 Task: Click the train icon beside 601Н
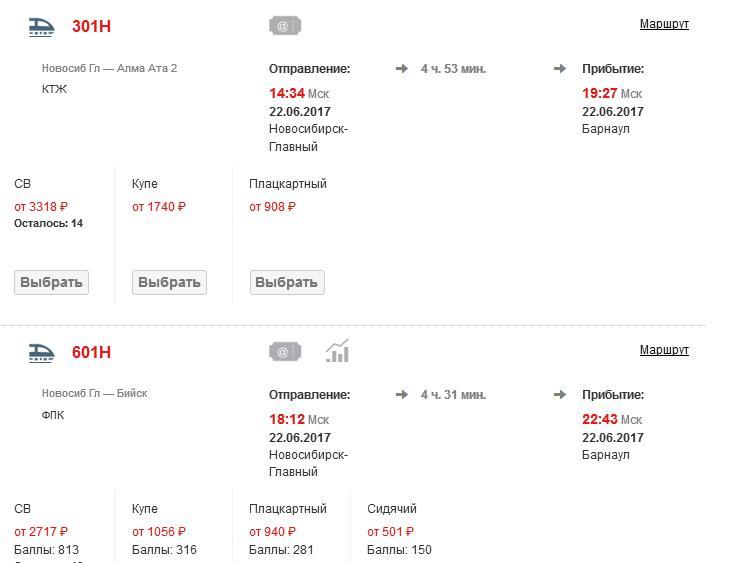point(41,352)
